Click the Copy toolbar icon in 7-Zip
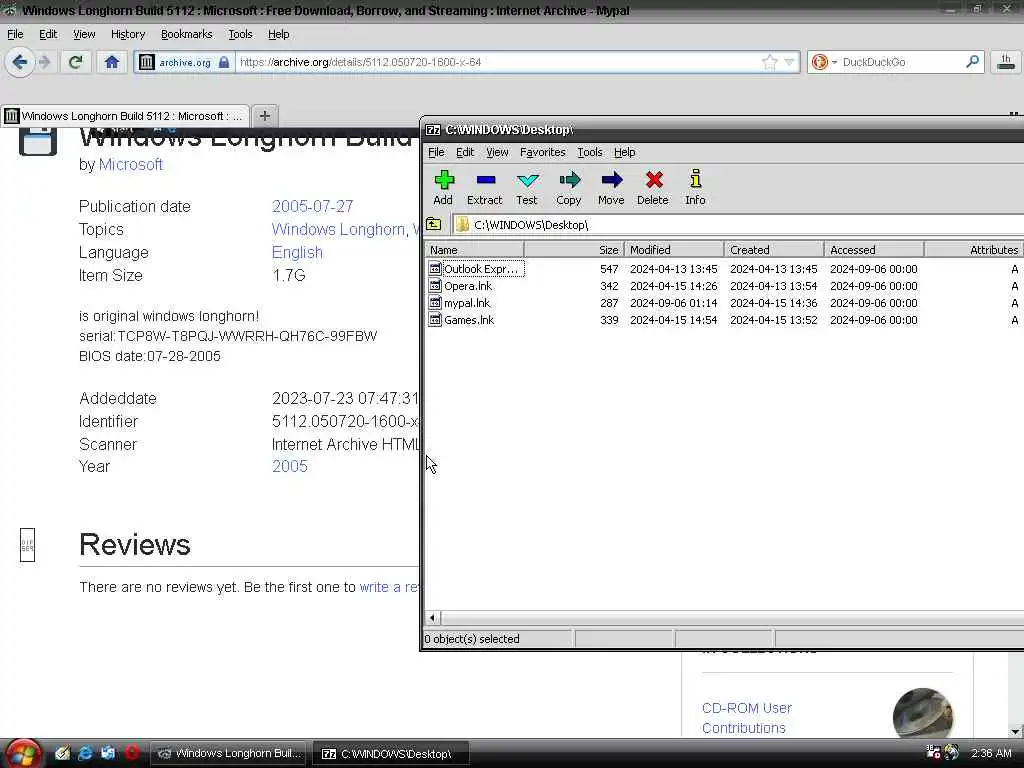 [x=569, y=187]
